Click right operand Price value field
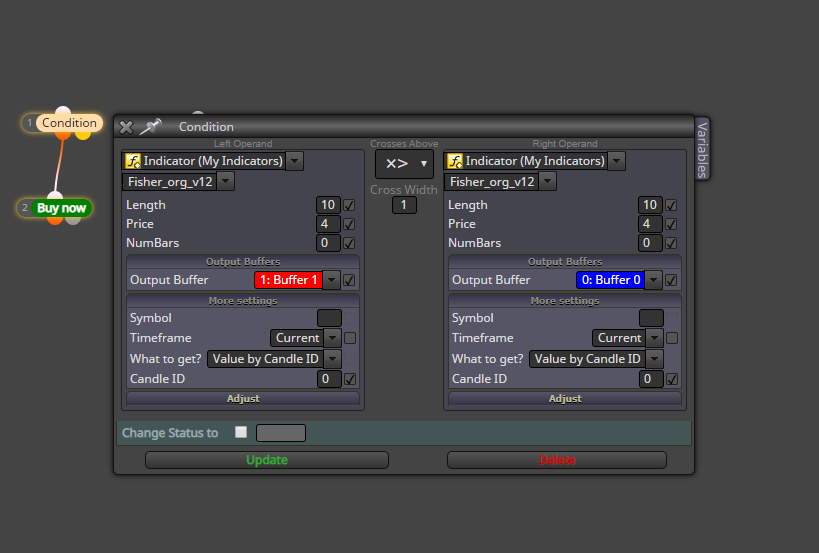 point(650,223)
